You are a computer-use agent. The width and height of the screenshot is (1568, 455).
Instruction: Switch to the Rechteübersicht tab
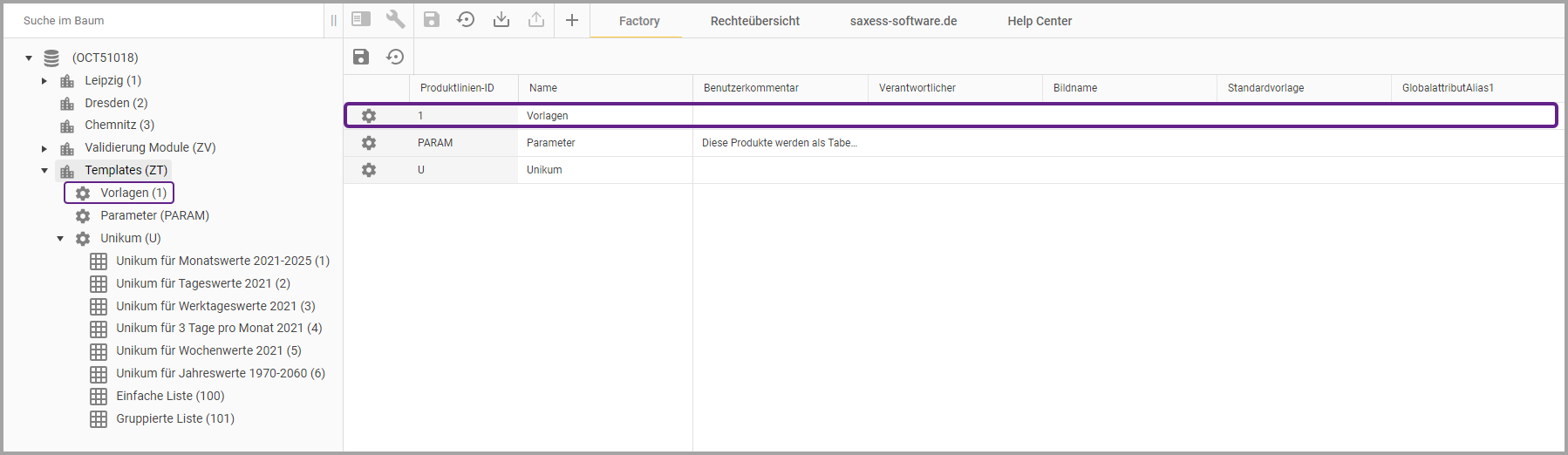[754, 21]
